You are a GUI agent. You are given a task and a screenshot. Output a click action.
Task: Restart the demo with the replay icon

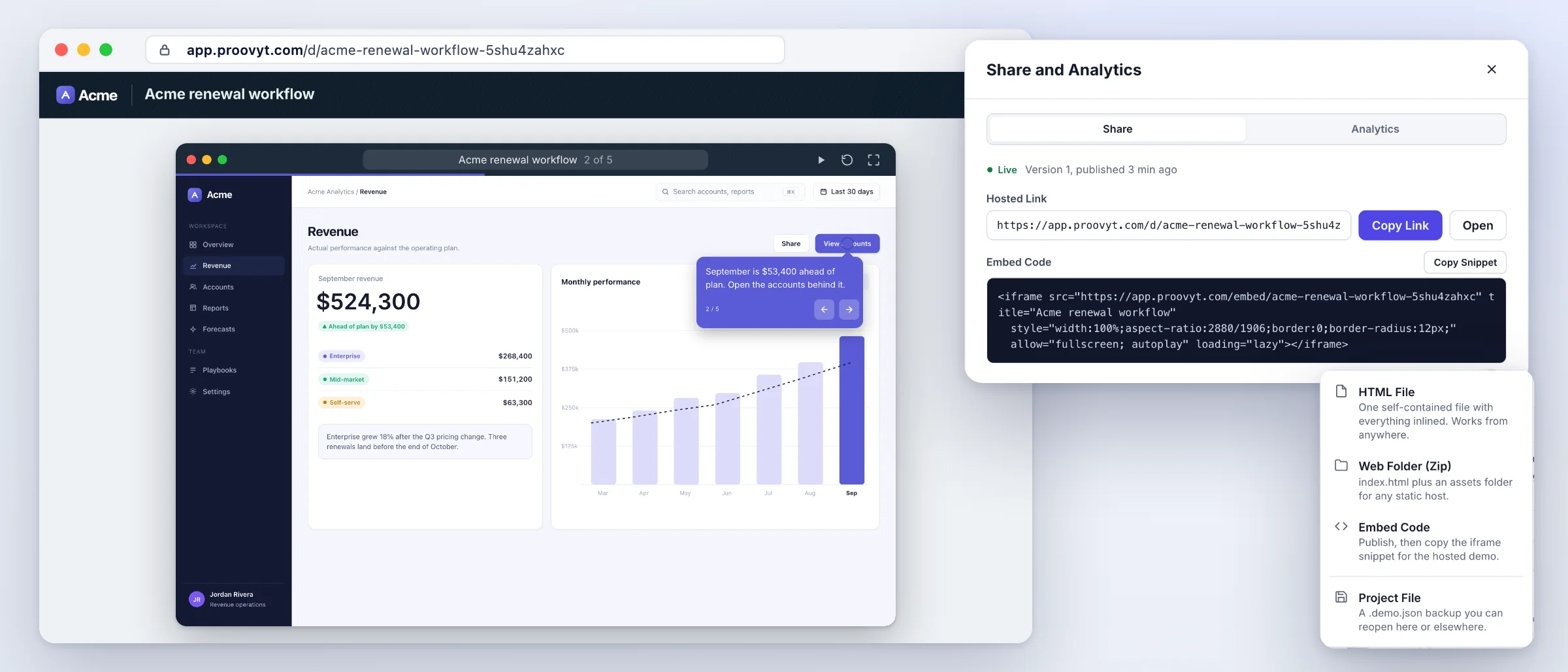847,160
